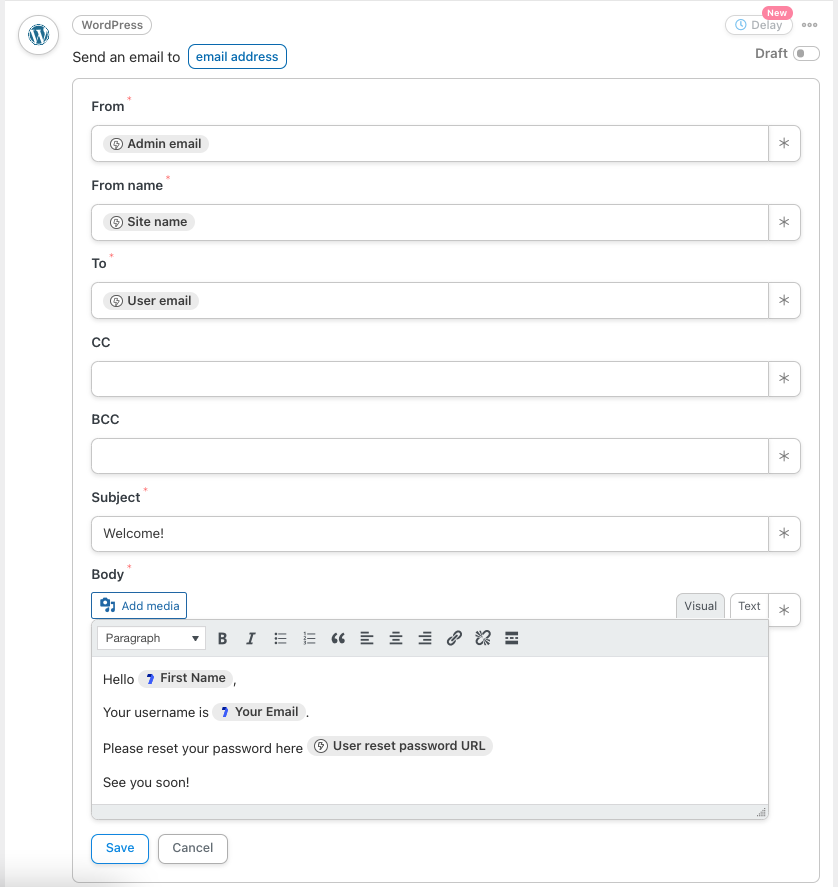Click inside the CC input field
The width and height of the screenshot is (838, 887).
click(429, 378)
